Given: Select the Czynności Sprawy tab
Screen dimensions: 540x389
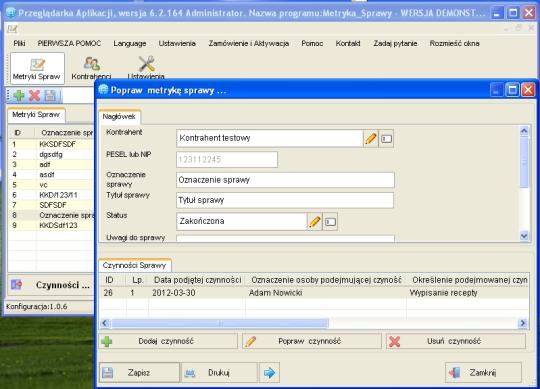Looking at the screenshot, I should [134, 265].
